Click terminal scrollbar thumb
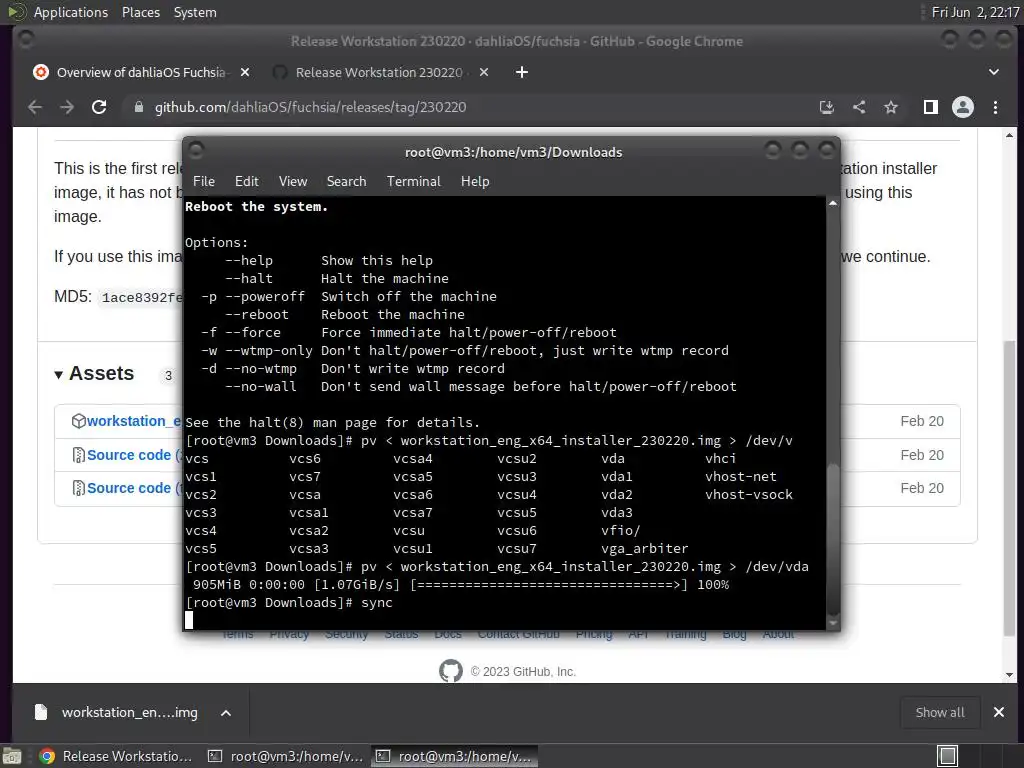 pos(833,537)
